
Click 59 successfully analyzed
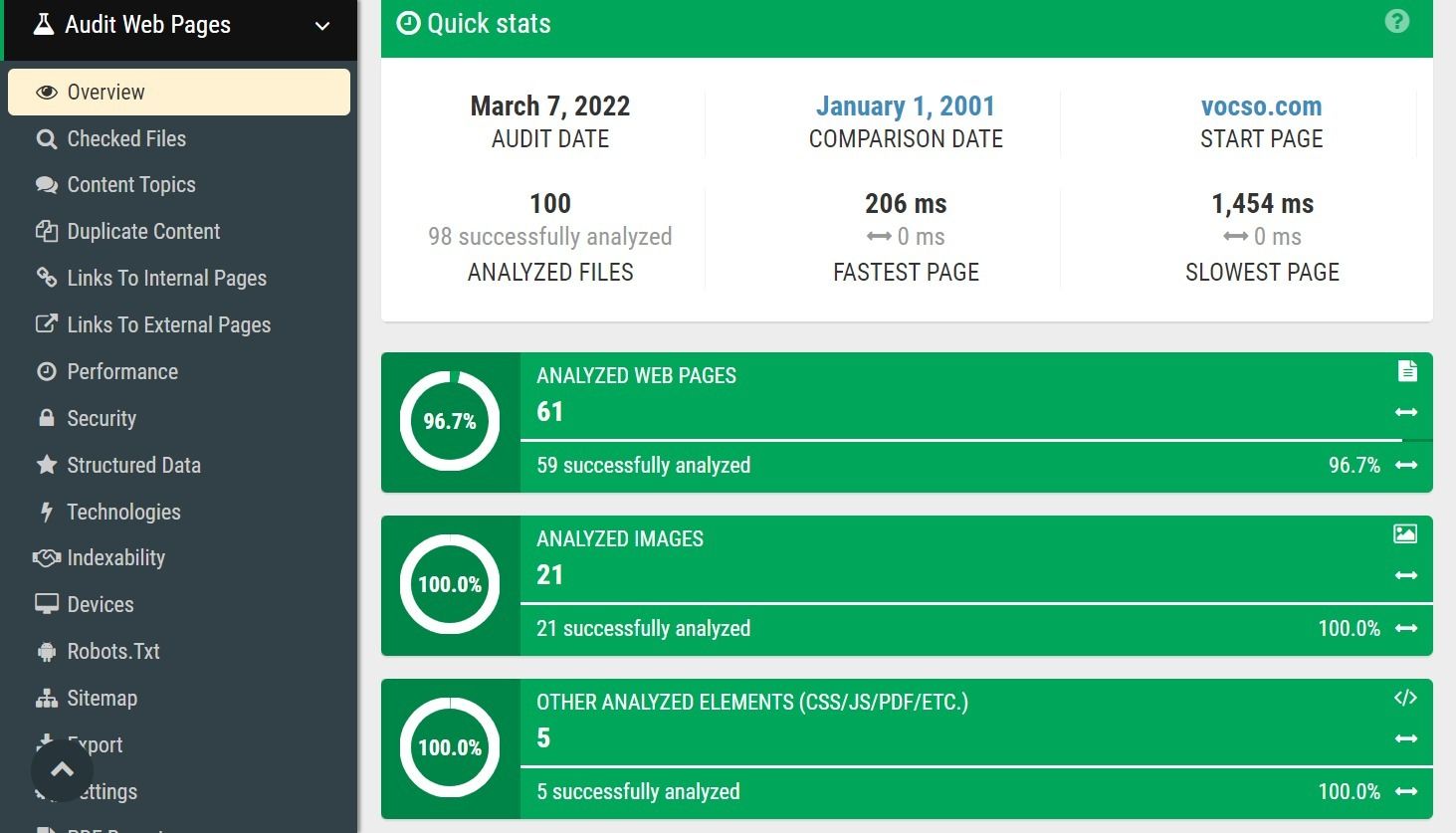[644, 465]
